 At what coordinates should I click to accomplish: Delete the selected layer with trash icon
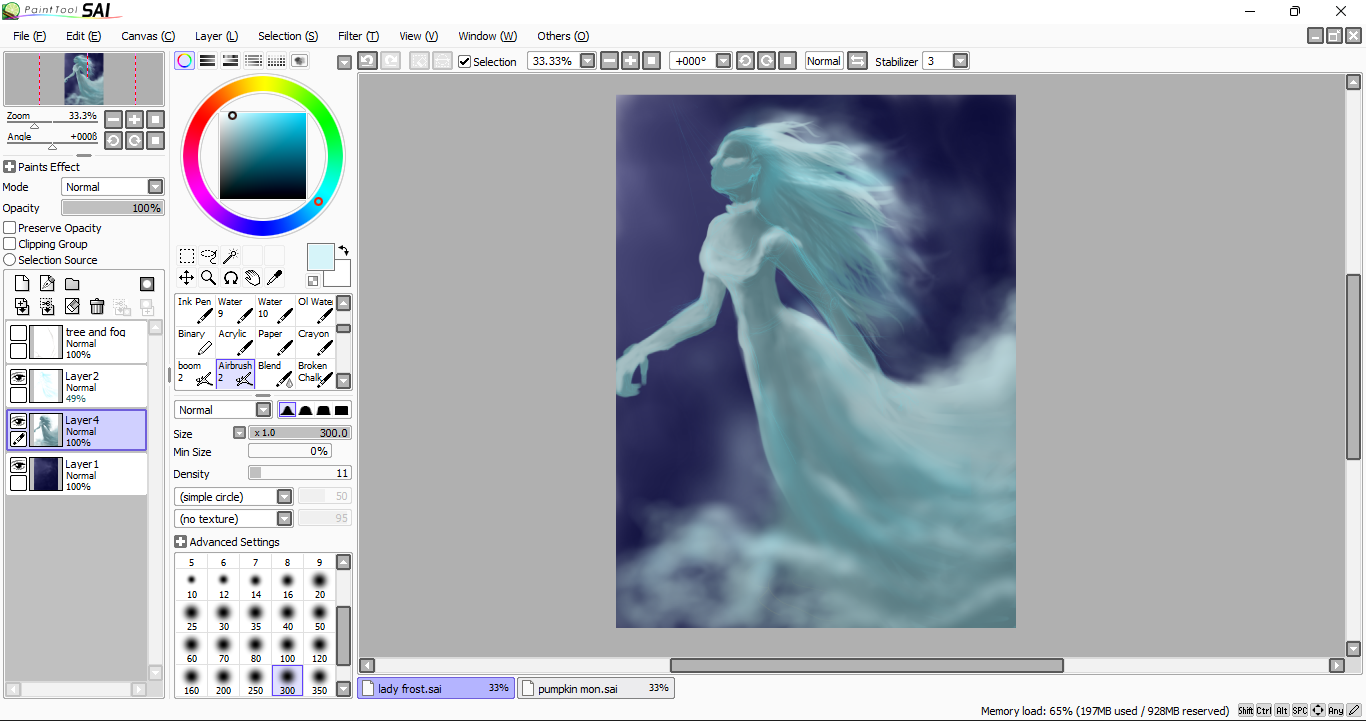97,307
